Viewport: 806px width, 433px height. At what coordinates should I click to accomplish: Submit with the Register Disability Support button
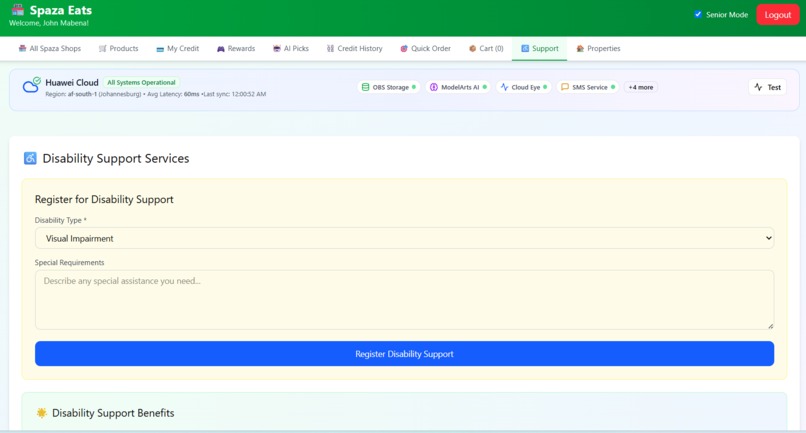(x=405, y=354)
